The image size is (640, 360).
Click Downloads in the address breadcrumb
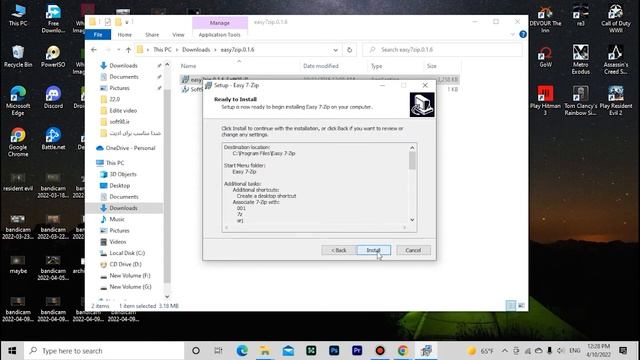(196, 50)
